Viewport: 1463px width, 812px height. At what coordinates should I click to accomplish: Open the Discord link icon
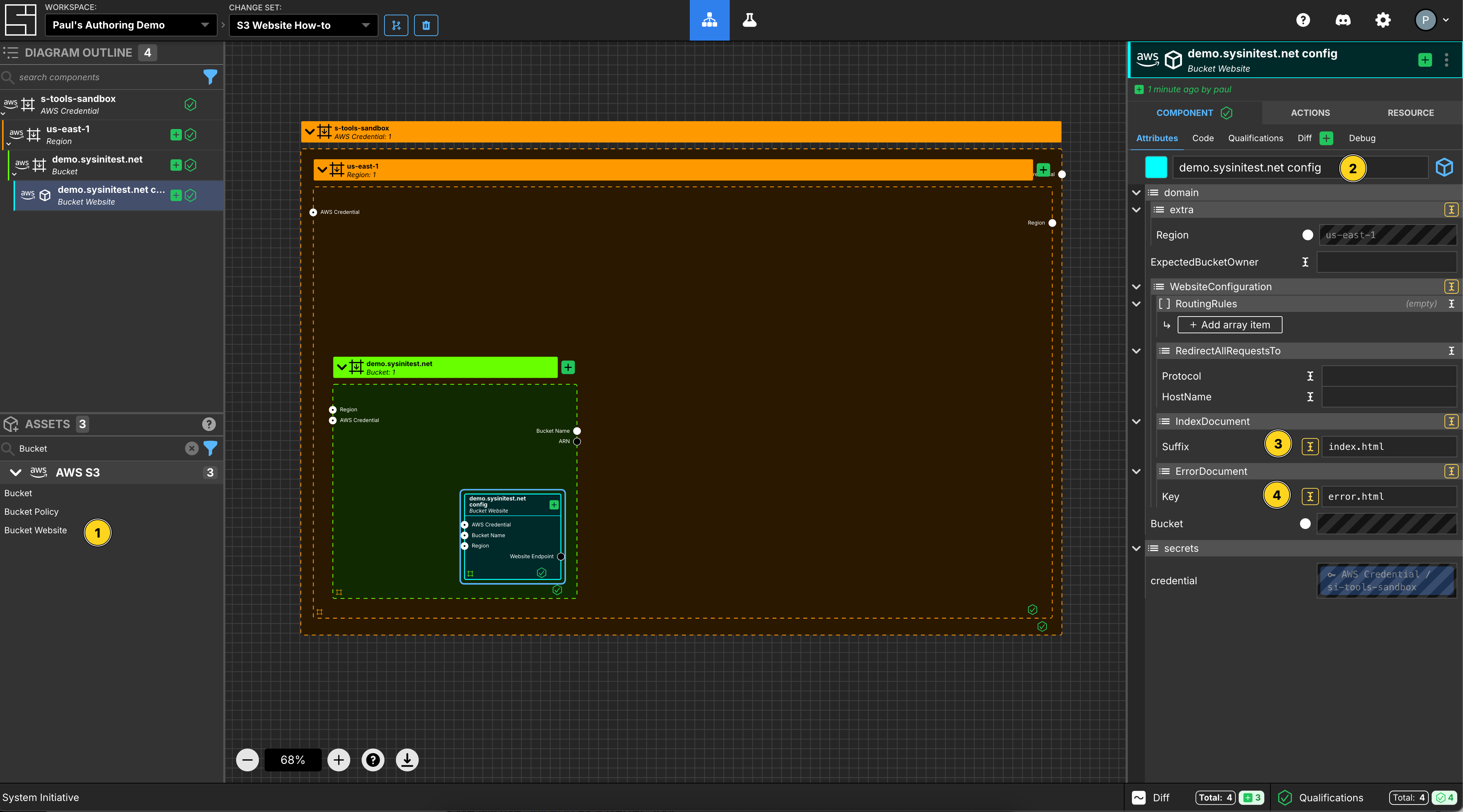pos(1342,20)
